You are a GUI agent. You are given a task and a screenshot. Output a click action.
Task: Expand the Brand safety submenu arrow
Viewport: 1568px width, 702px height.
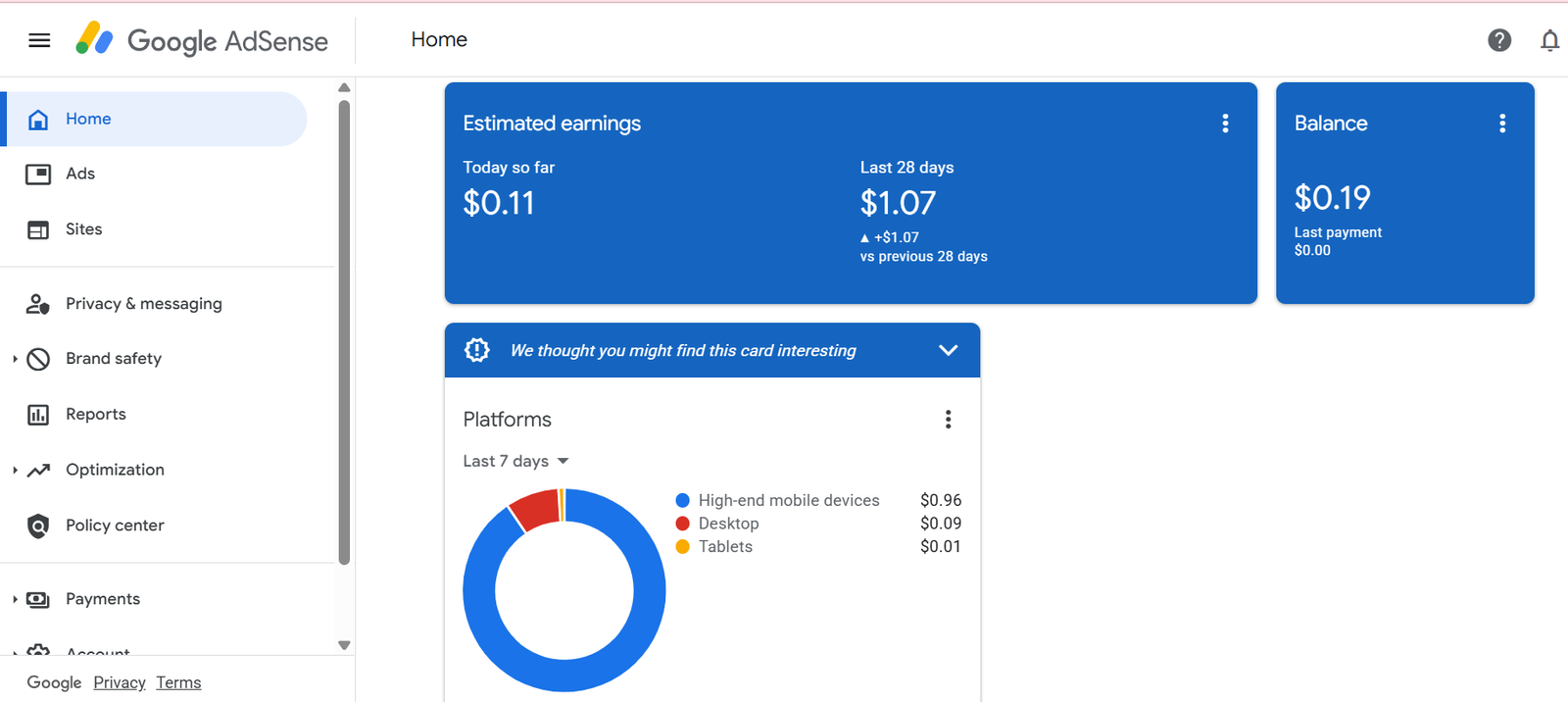tap(15, 359)
